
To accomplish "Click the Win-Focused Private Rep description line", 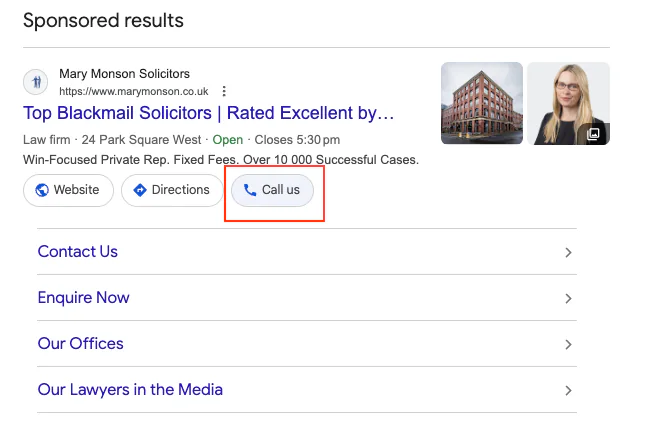I will pos(221,160).
